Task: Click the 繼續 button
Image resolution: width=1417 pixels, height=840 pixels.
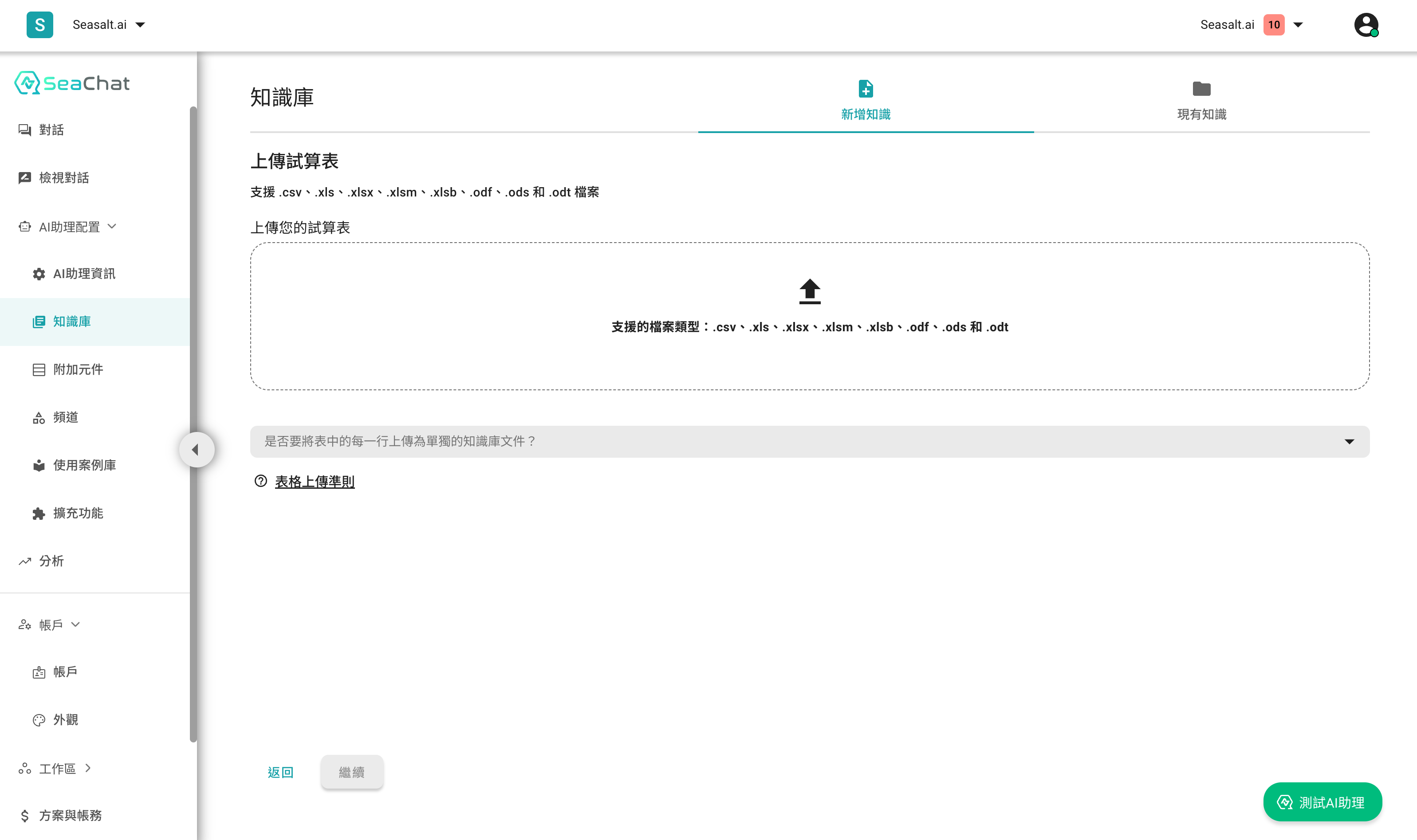Action: coord(351,772)
